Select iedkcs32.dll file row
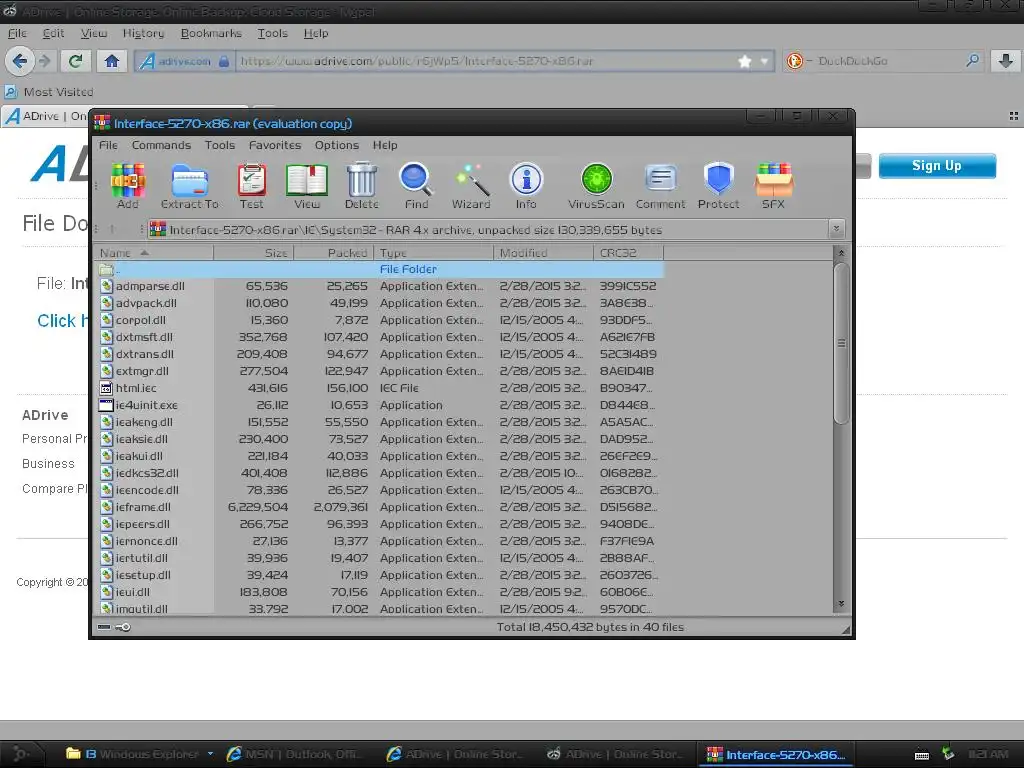1024x768 pixels. (x=379, y=473)
